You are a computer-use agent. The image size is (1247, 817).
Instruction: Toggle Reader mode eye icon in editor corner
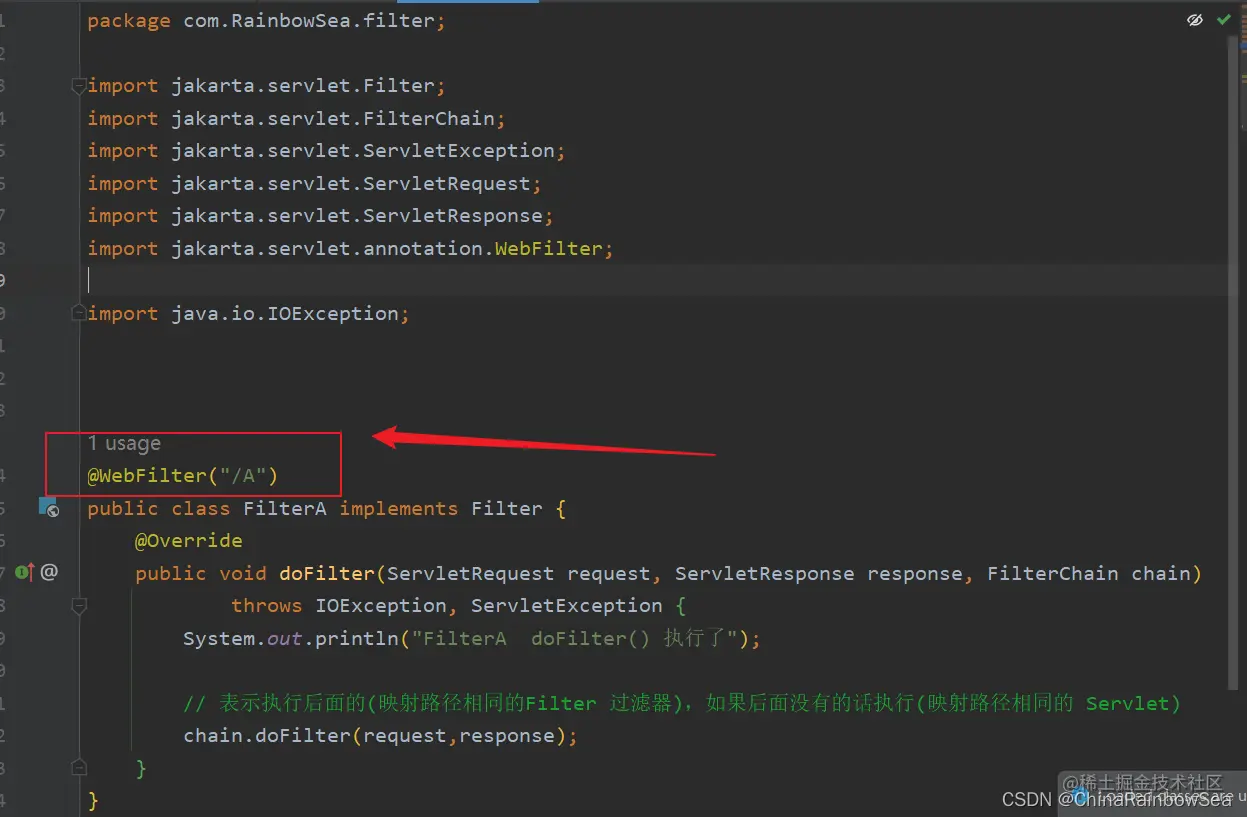tap(1194, 20)
